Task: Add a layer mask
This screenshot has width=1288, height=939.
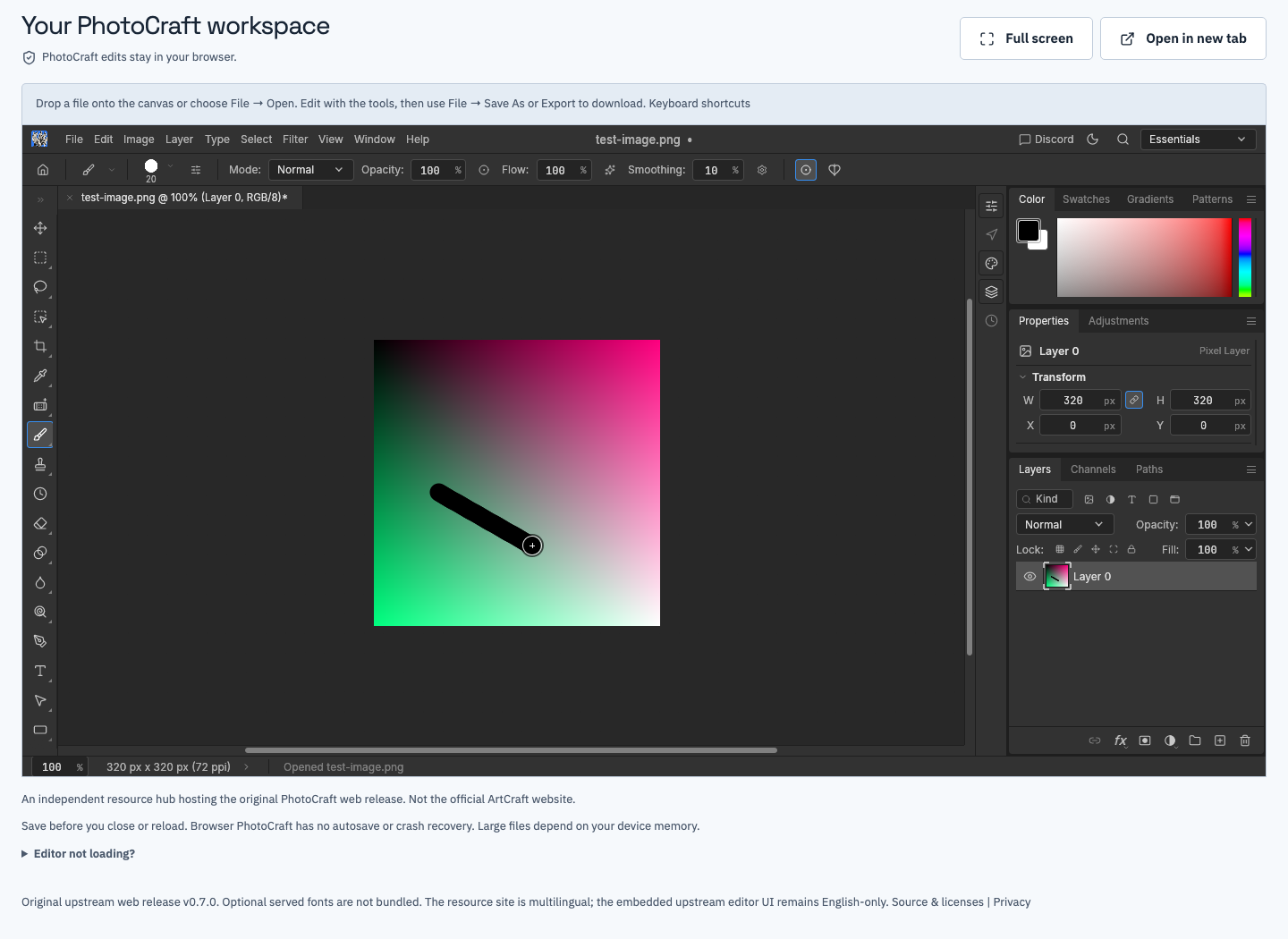Action: click(x=1145, y=740)
